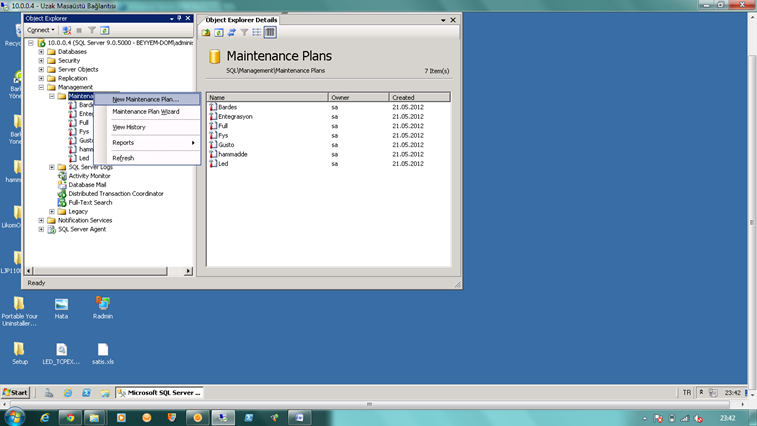Open the Reports submenu

coord(152,143)
